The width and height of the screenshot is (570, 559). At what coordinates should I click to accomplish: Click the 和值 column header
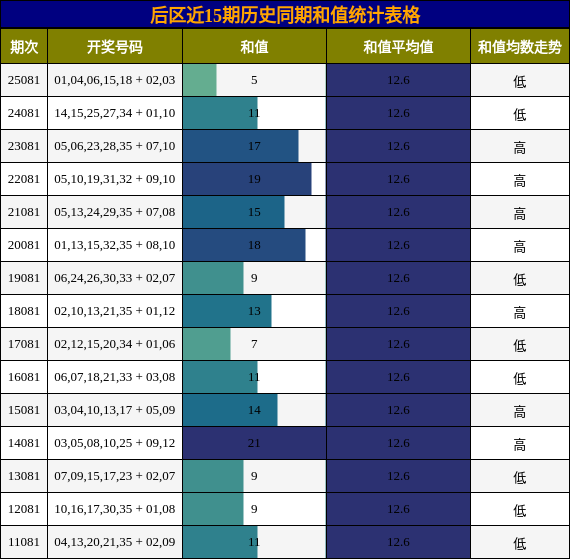point(254,47)
